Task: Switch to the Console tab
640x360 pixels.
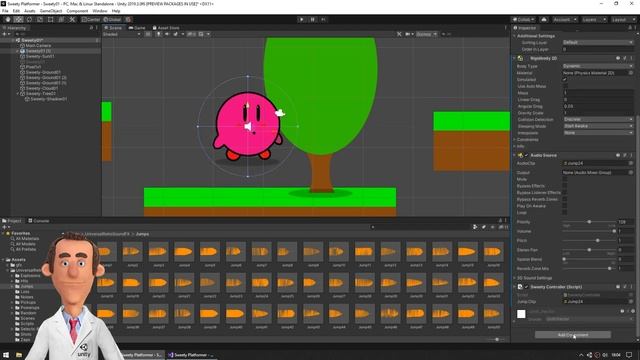Action: click(x=38, y=221)
